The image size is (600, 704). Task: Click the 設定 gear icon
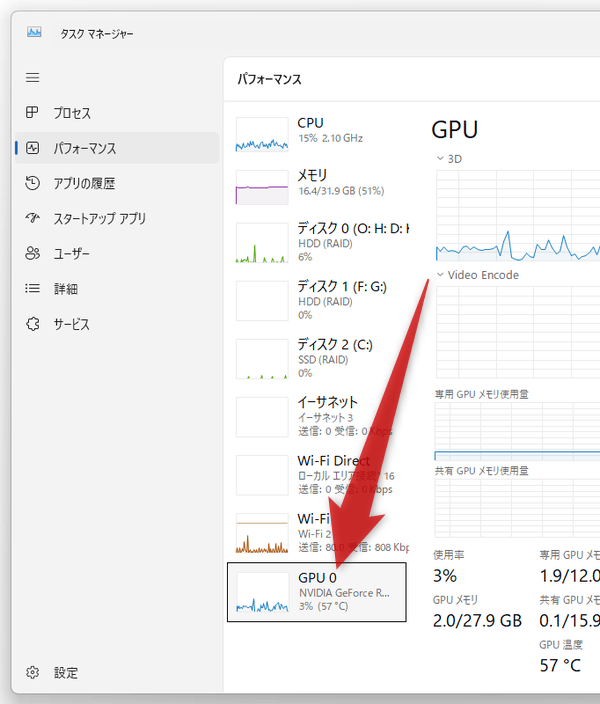32,673
